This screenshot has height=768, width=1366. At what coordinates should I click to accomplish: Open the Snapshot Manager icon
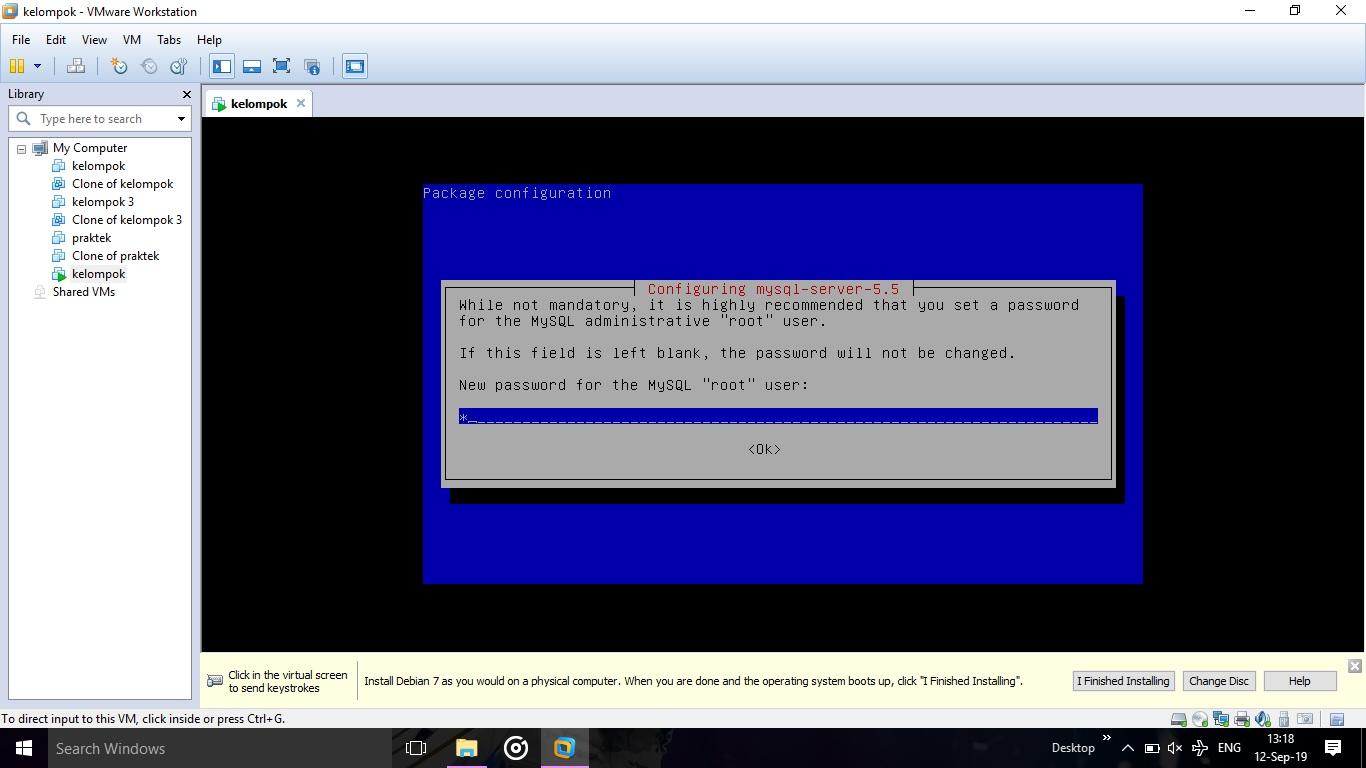(x=179, y=66)
